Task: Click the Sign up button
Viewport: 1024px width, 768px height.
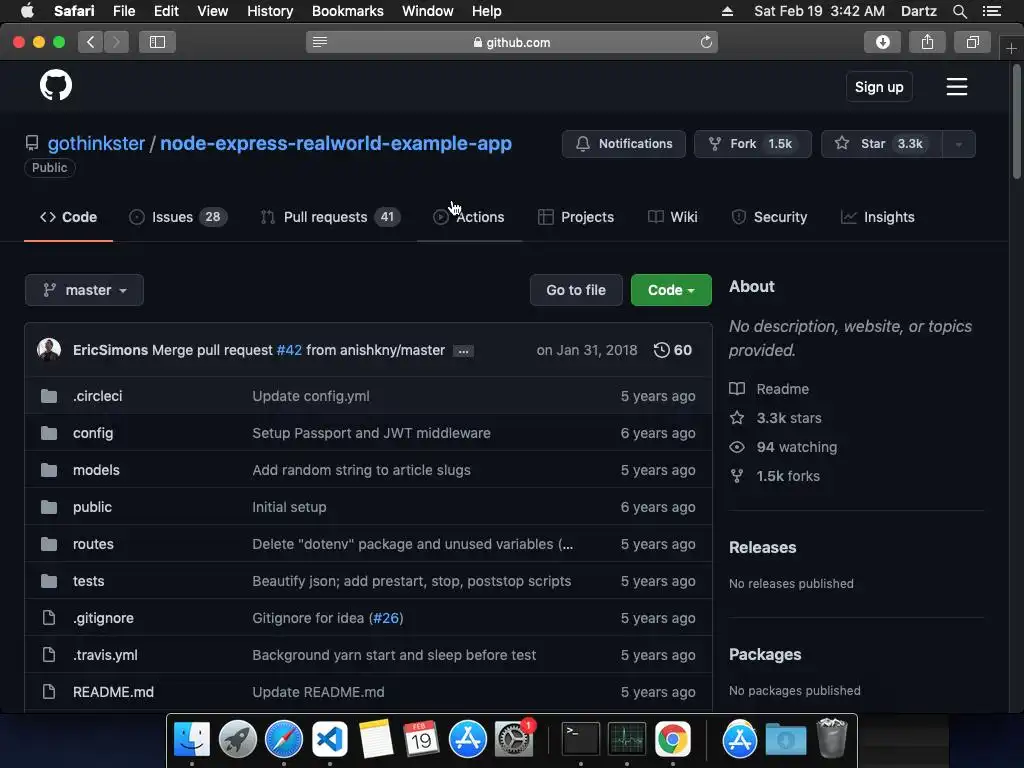Action: pyautogui.click(x=879, y=87)
